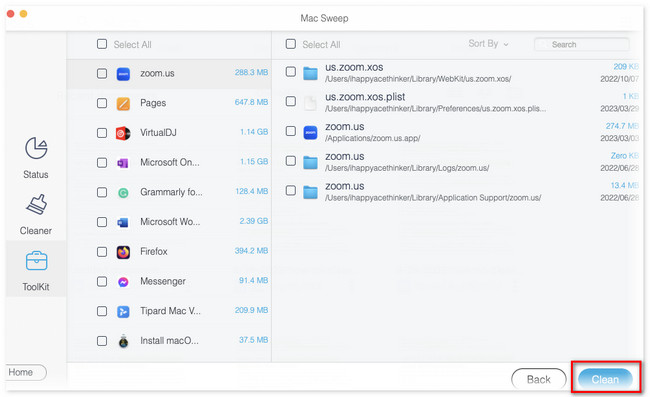Check the Firefox checkbox
The height and width of the screenshot is (397, 650).
[x=102, y=252]
